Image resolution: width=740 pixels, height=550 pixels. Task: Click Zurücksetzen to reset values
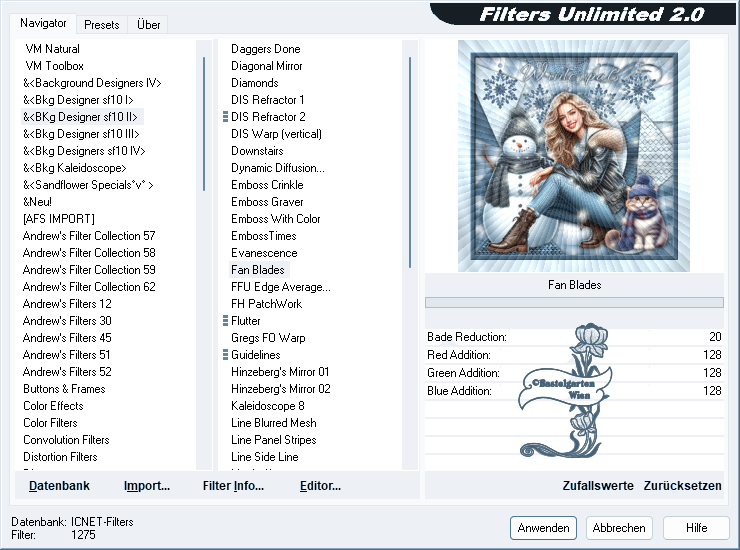[x=682, y=486]
